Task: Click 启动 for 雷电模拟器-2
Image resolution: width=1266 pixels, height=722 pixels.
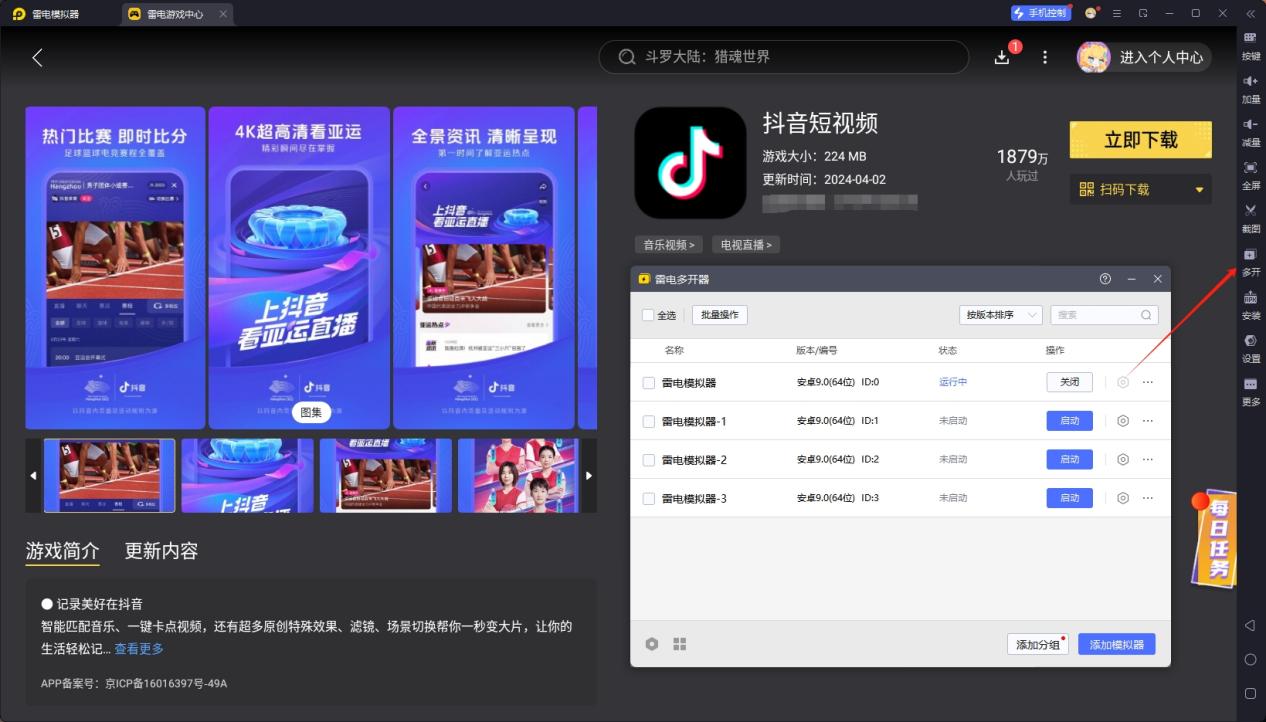Action: tap(1069, 459)
